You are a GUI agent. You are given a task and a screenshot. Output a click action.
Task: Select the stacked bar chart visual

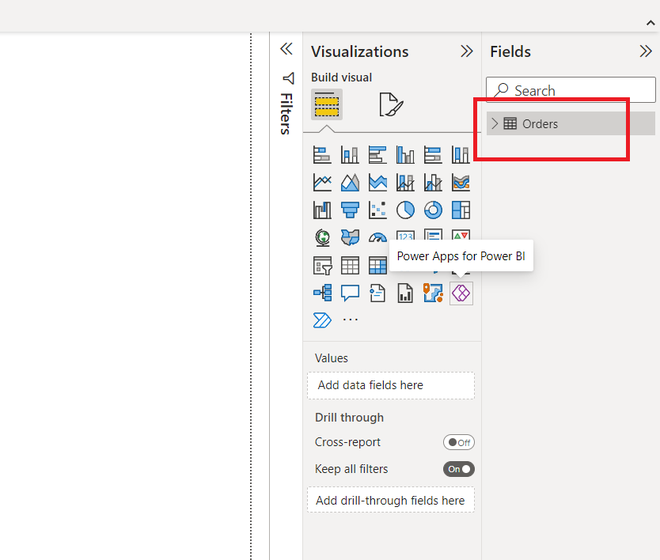(x=322, y=155)
